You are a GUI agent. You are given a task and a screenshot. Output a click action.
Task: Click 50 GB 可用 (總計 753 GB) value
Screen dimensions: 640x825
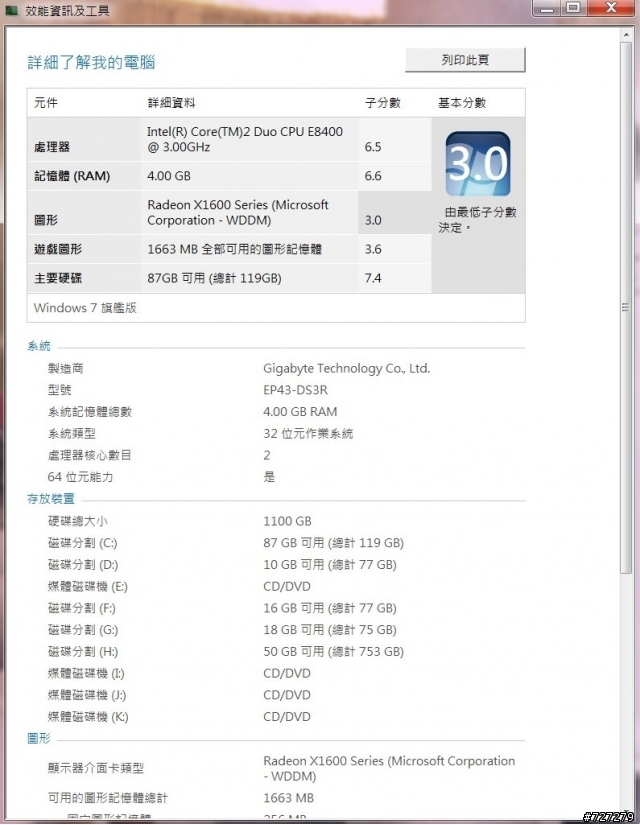click(334, 651)
